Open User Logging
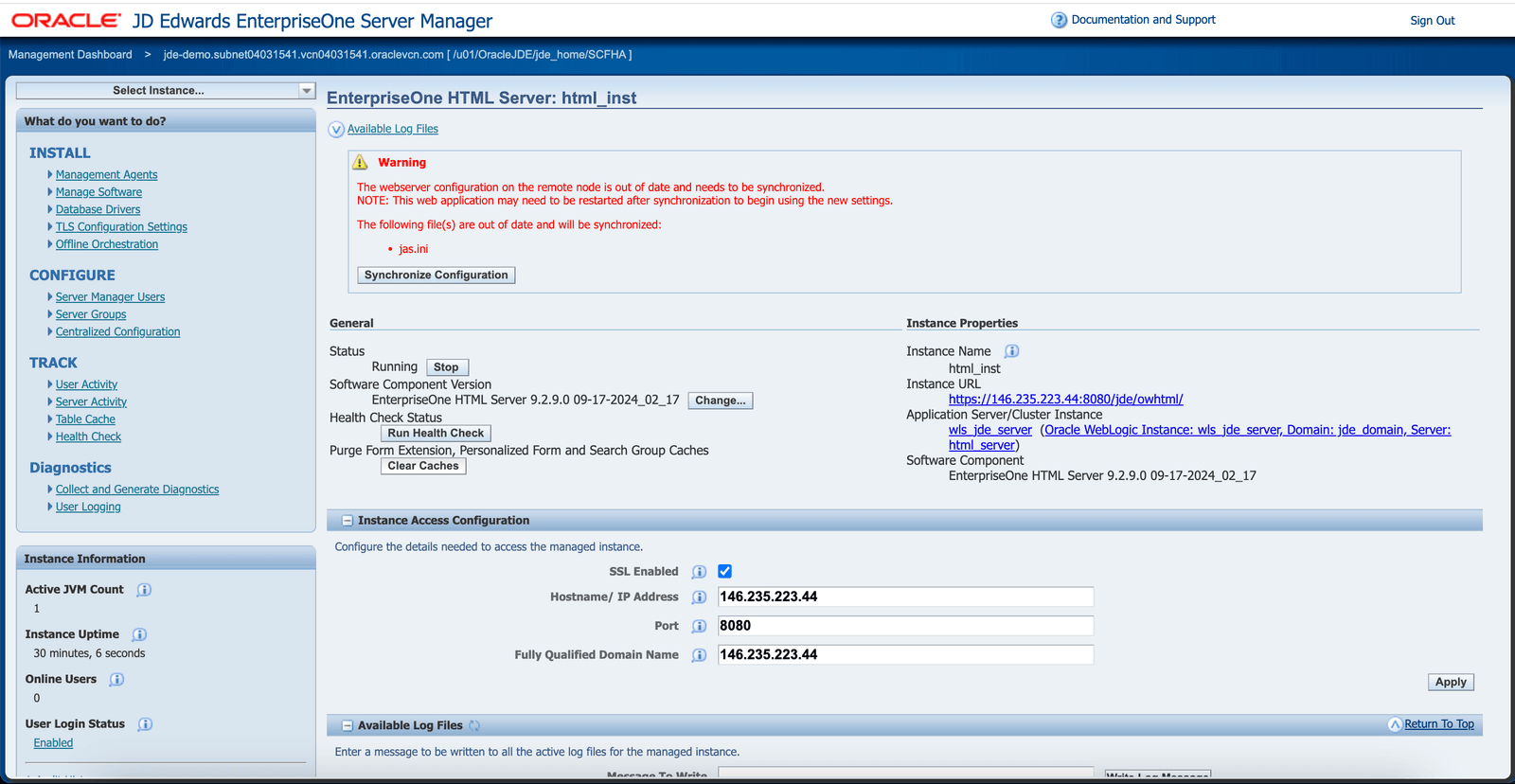The width and height of the screenshot is (1515, 784). tap(88, 507)
